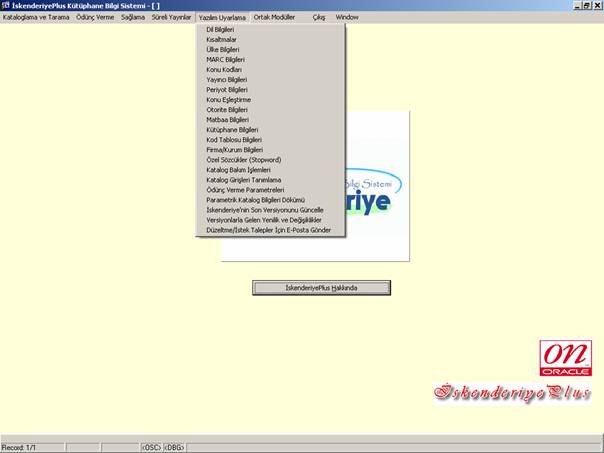Open the Ortak Modüller menu
This screenshot has height=453, width=604.
tap(274, 17)
